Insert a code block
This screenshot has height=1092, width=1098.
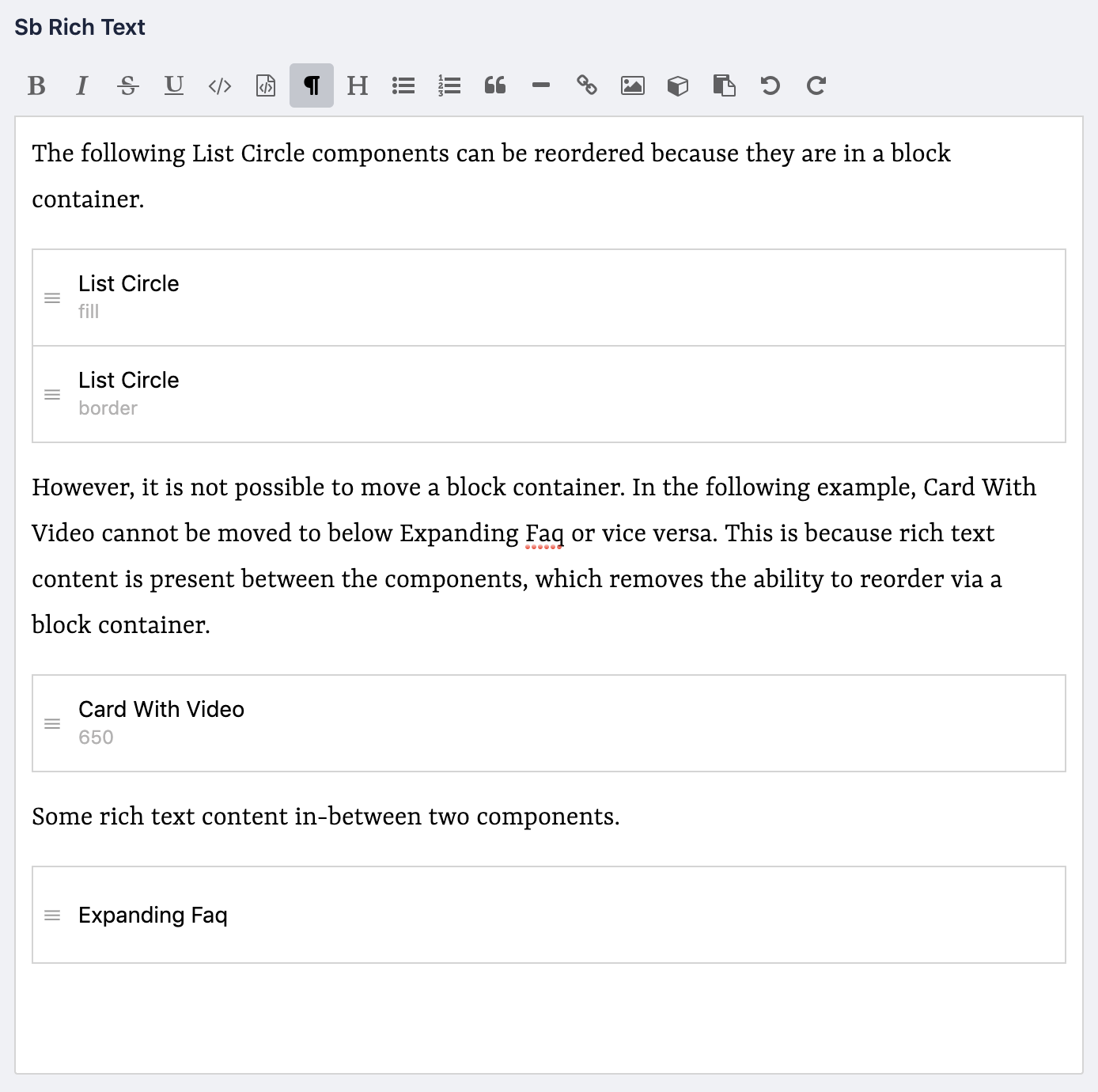[x=265, y=85]
